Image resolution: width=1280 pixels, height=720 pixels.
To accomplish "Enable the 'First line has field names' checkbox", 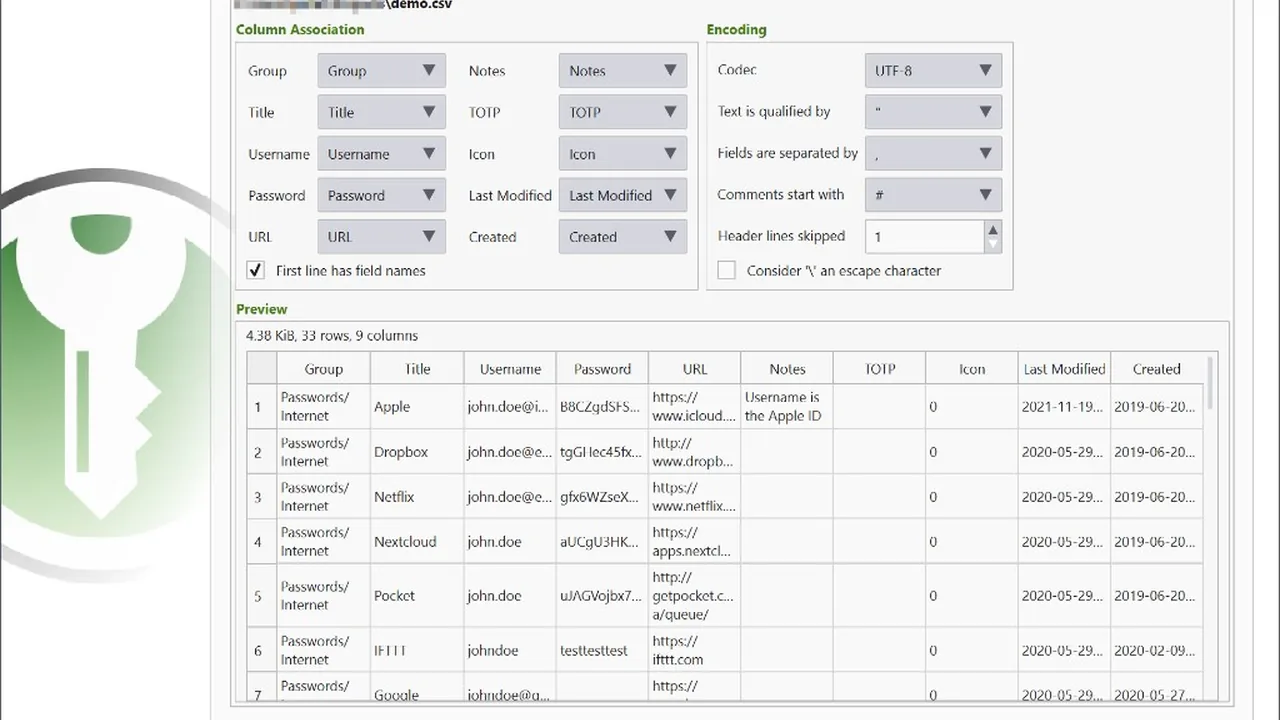I will [256, 270].
